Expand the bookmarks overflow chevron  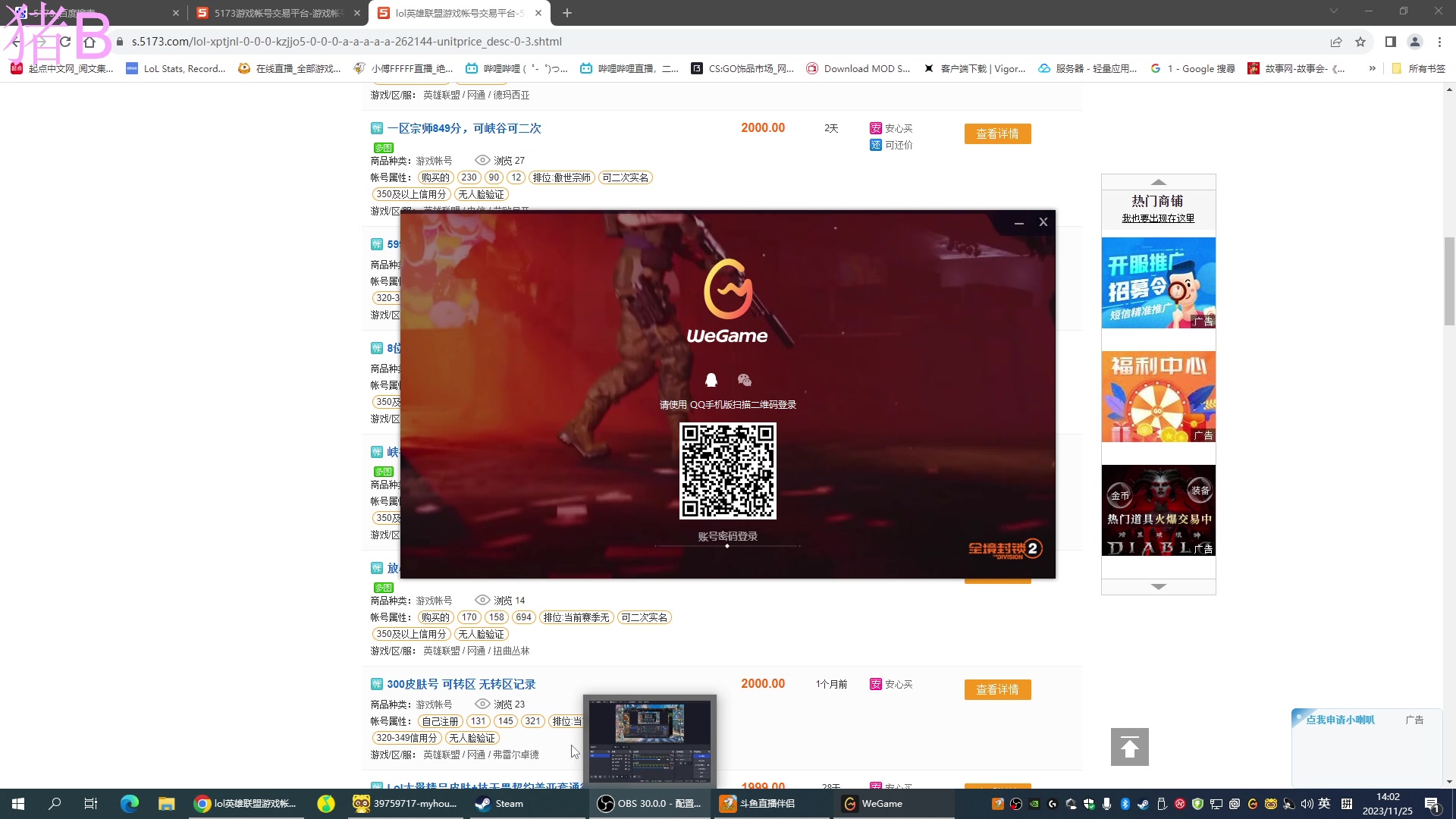[1372, 68]
